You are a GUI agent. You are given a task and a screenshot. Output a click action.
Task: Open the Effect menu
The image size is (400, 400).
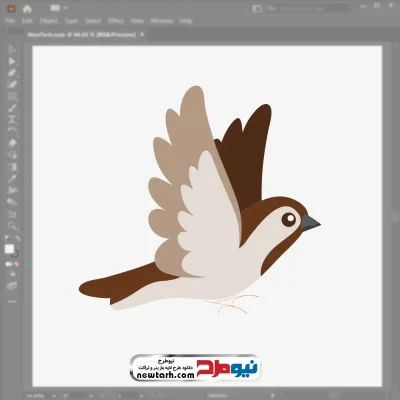point(116,21)
